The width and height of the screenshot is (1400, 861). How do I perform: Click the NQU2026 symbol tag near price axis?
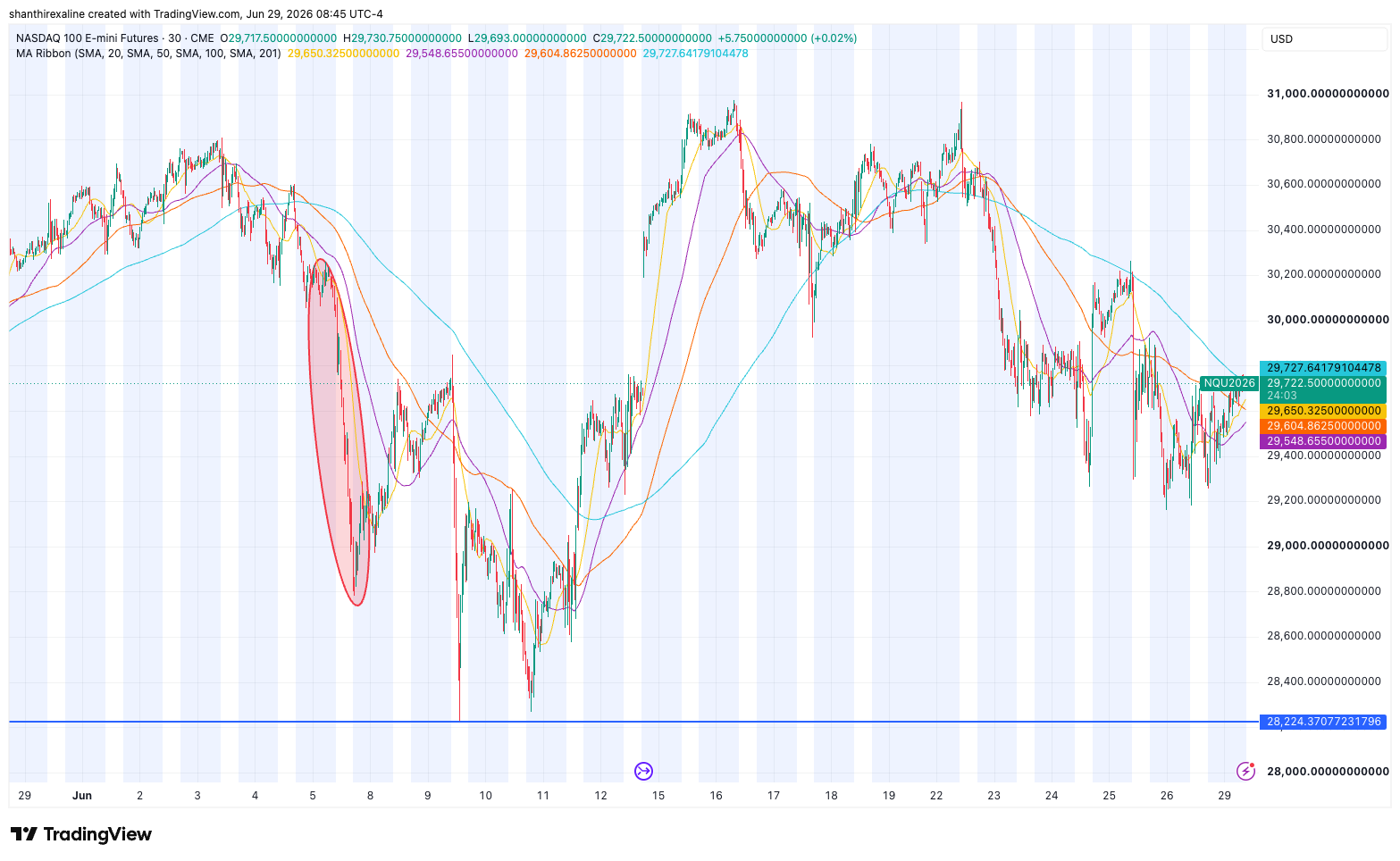pos(1228,383)
